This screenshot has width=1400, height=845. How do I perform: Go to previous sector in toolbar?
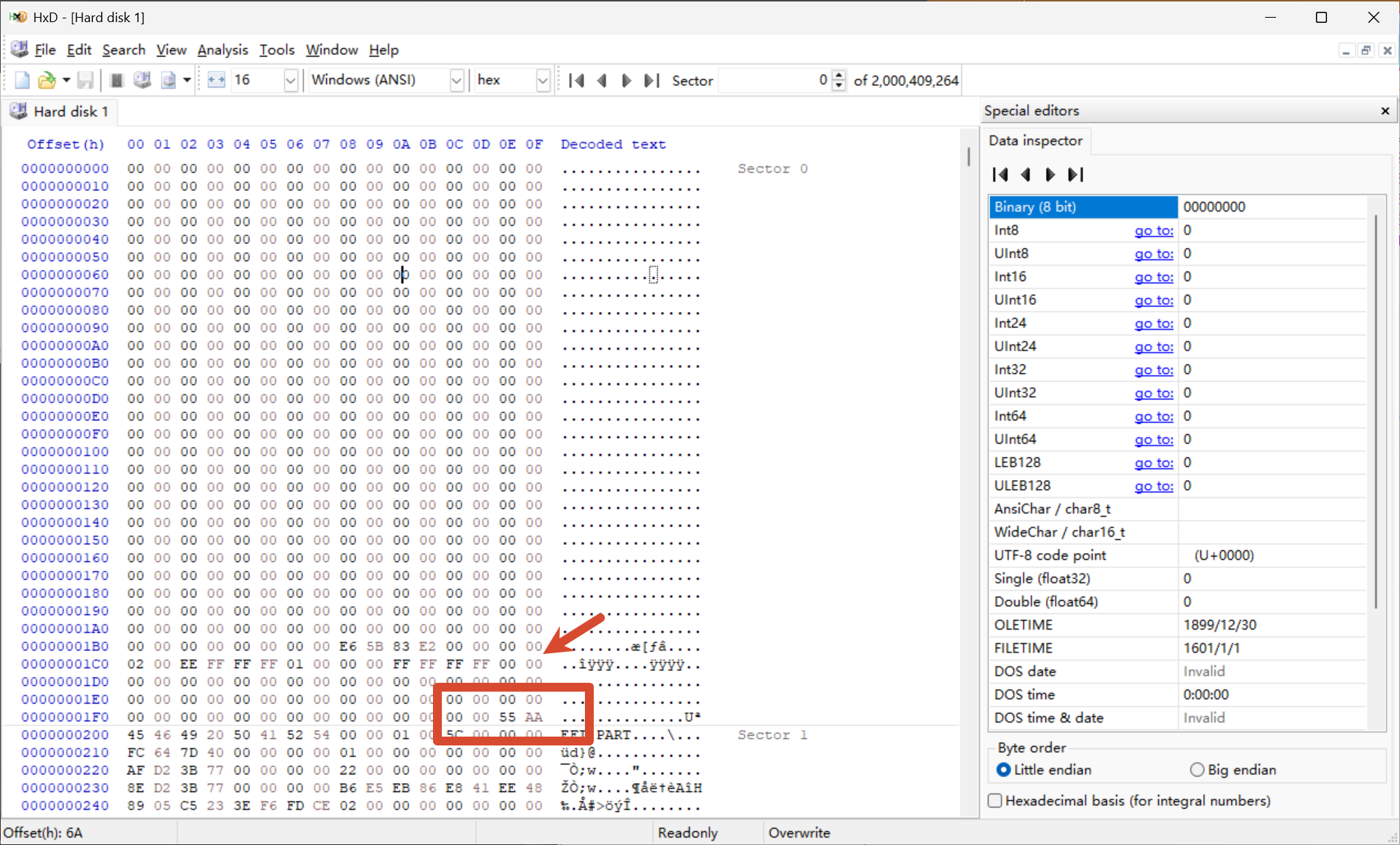point(602,80)
